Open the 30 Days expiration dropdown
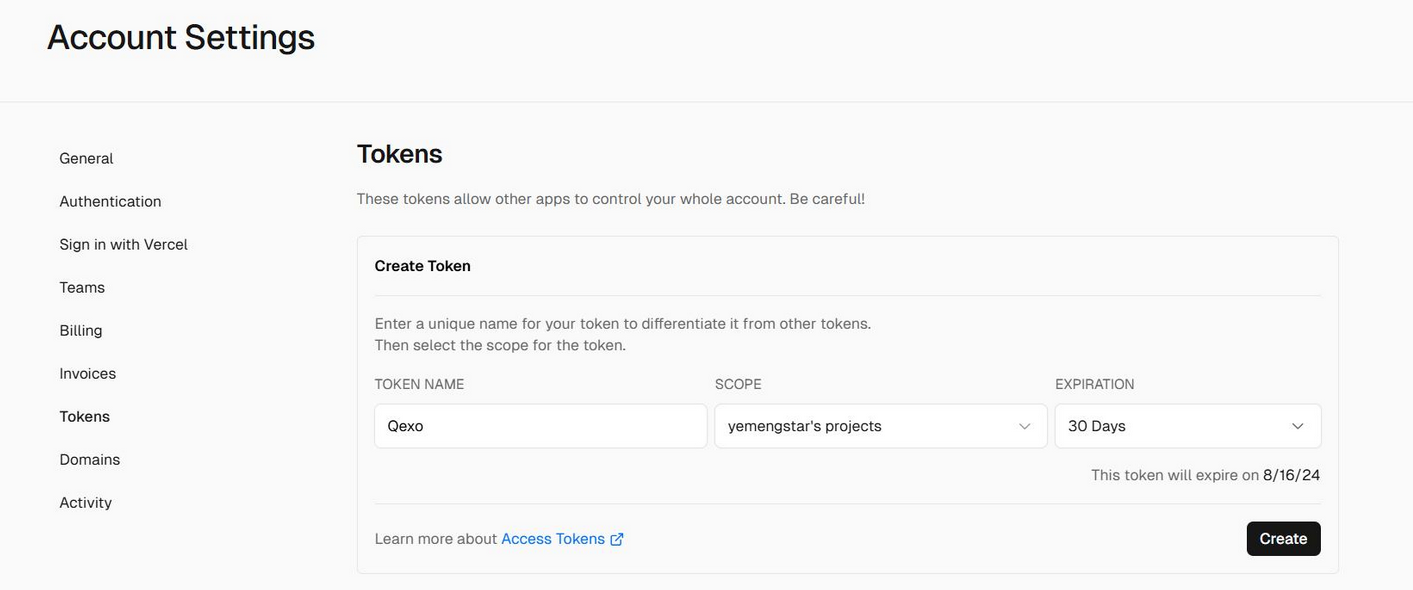This screenshot has height=590, width=1413. coord(1188,426)
